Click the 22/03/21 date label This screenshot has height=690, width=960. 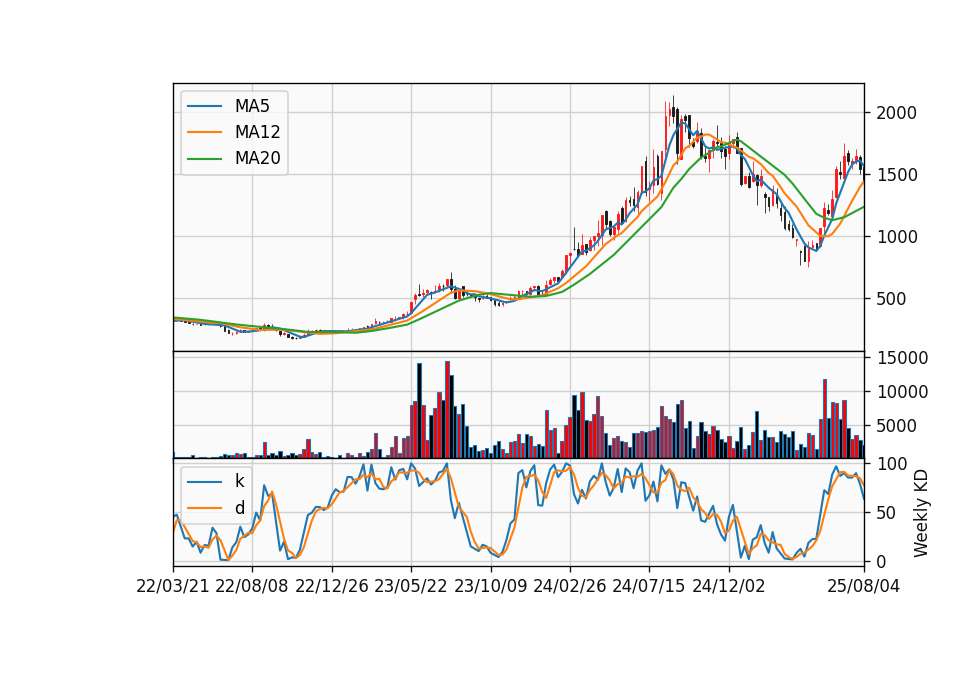point(173,586)
